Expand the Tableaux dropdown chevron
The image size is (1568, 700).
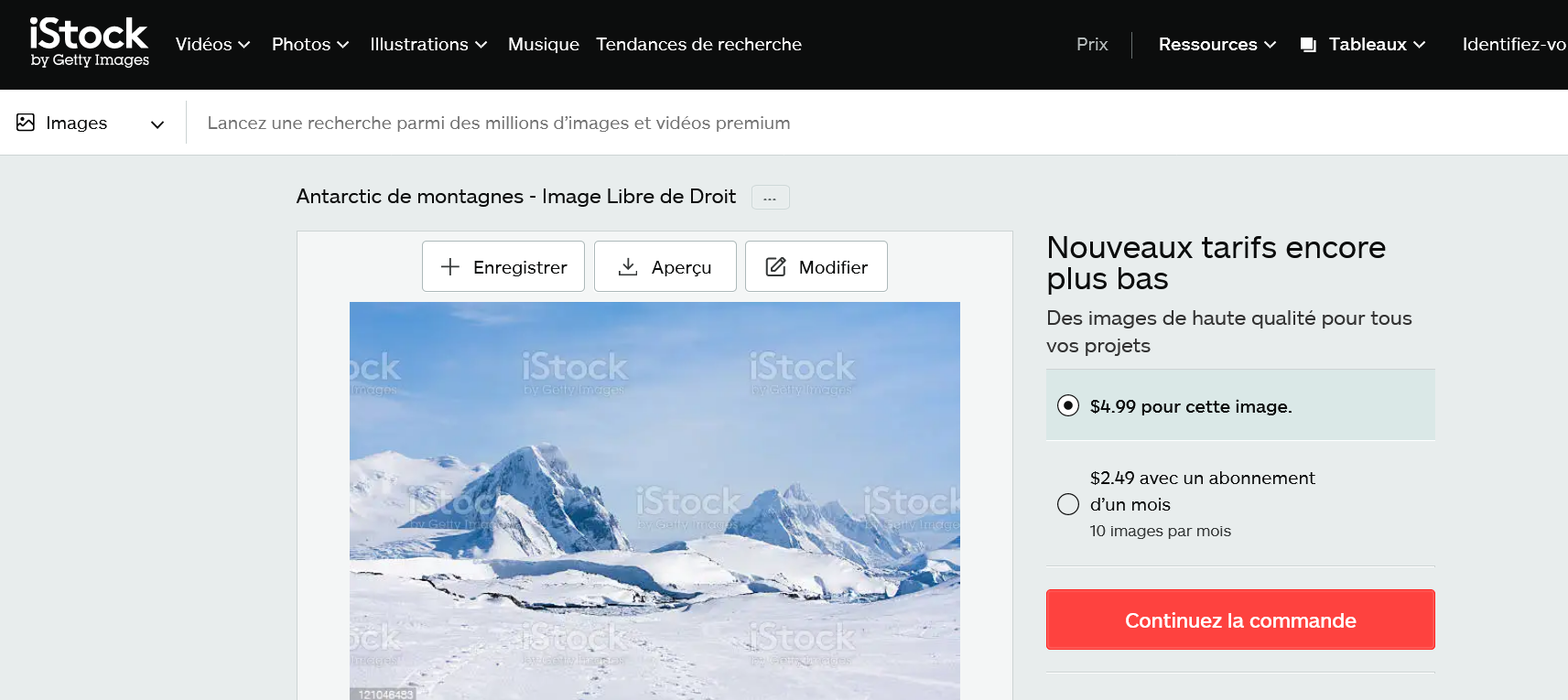click(1420, 45)
